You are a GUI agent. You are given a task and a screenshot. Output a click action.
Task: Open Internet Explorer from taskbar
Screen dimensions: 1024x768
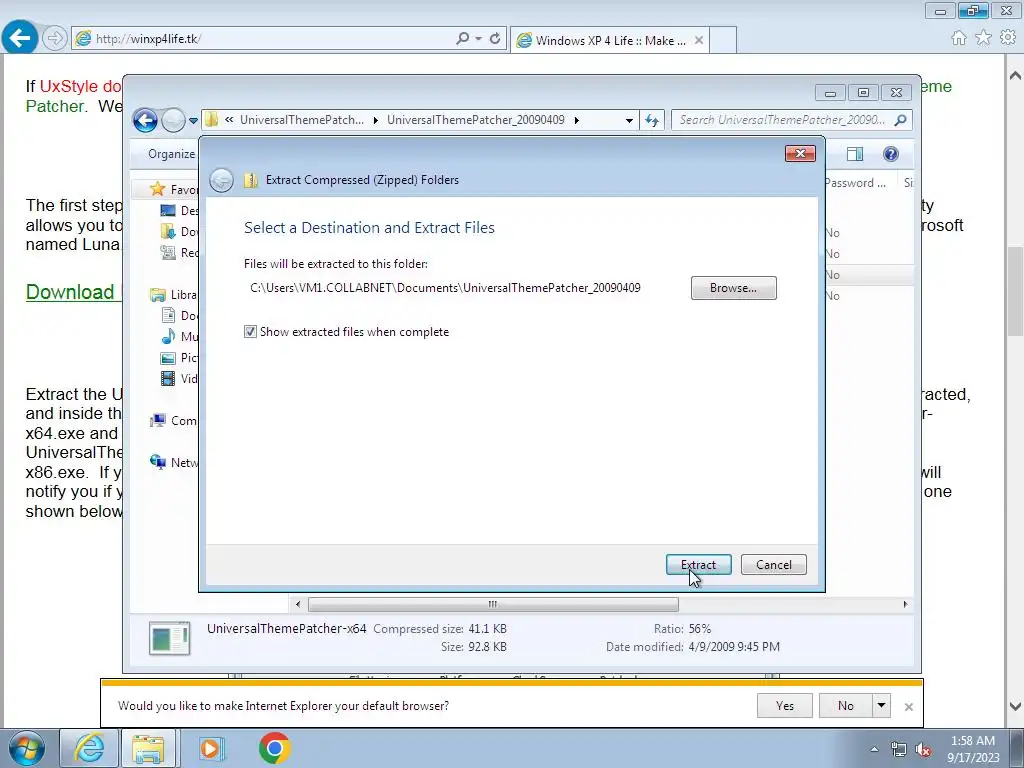pyautogui.click(x=89, y=748)
